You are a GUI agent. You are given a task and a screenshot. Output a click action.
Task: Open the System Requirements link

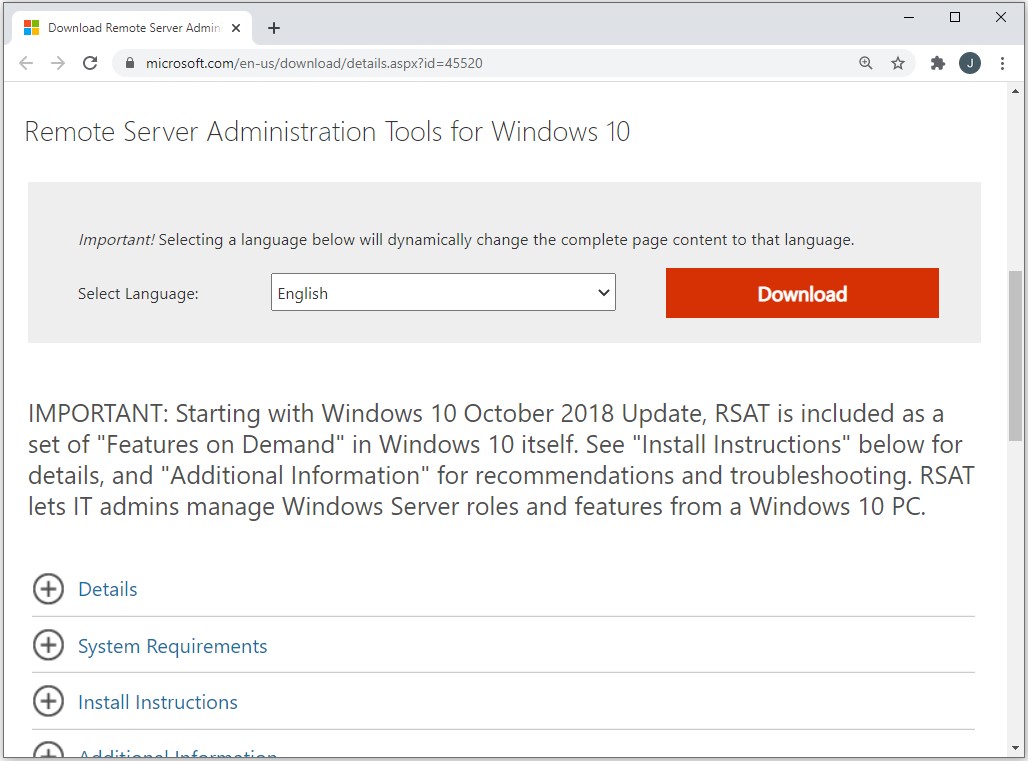tap(172, 646)
